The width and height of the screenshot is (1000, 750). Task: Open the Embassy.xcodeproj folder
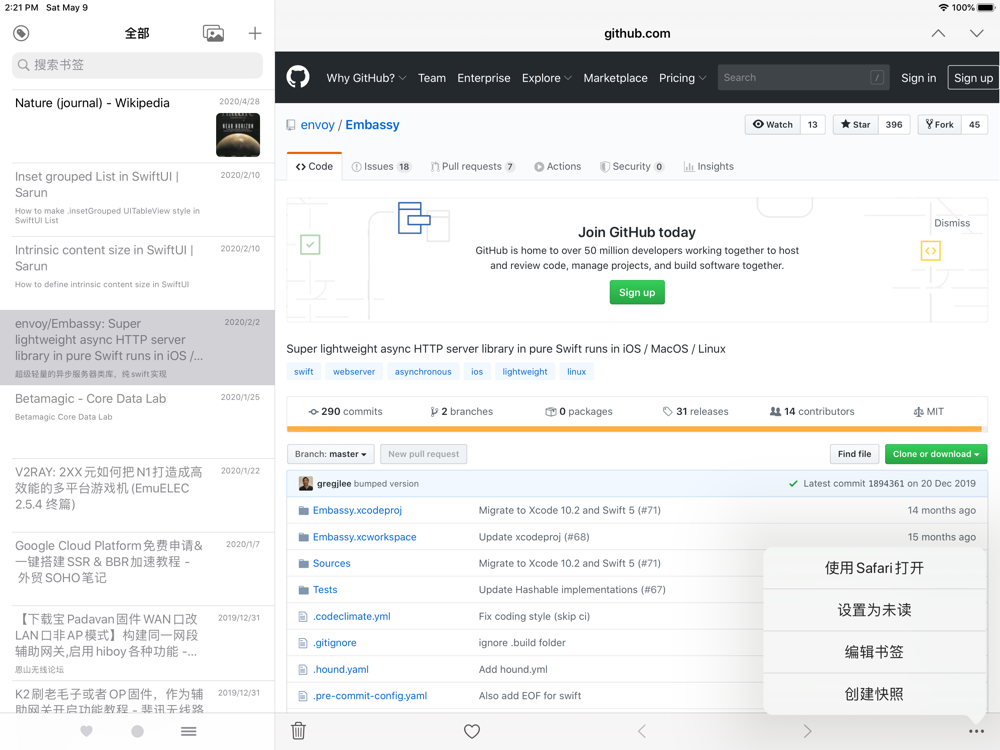click(x=357, y=510)
